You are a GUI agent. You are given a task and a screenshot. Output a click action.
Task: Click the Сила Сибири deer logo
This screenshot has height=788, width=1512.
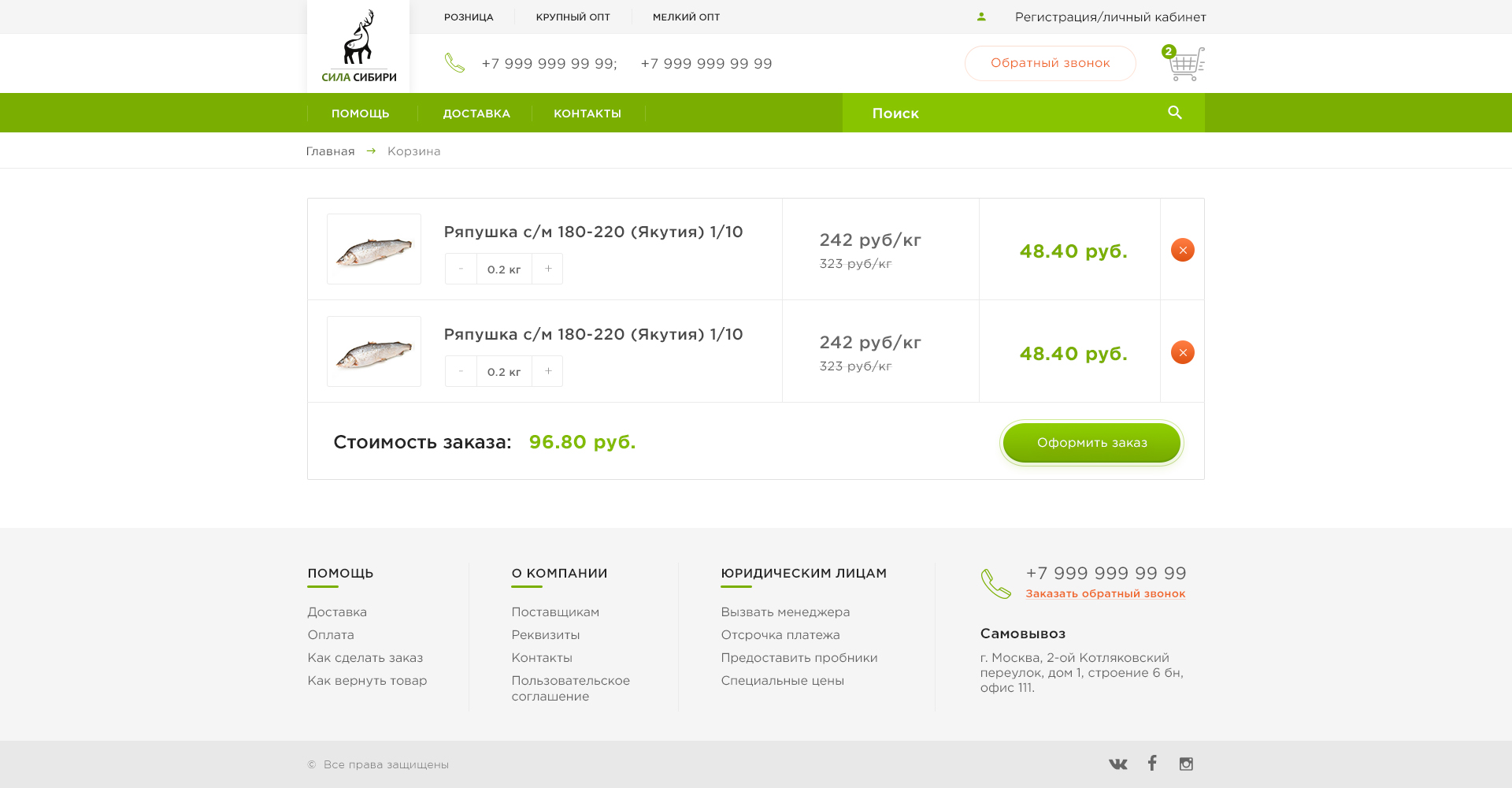click(x=358, y=47)
